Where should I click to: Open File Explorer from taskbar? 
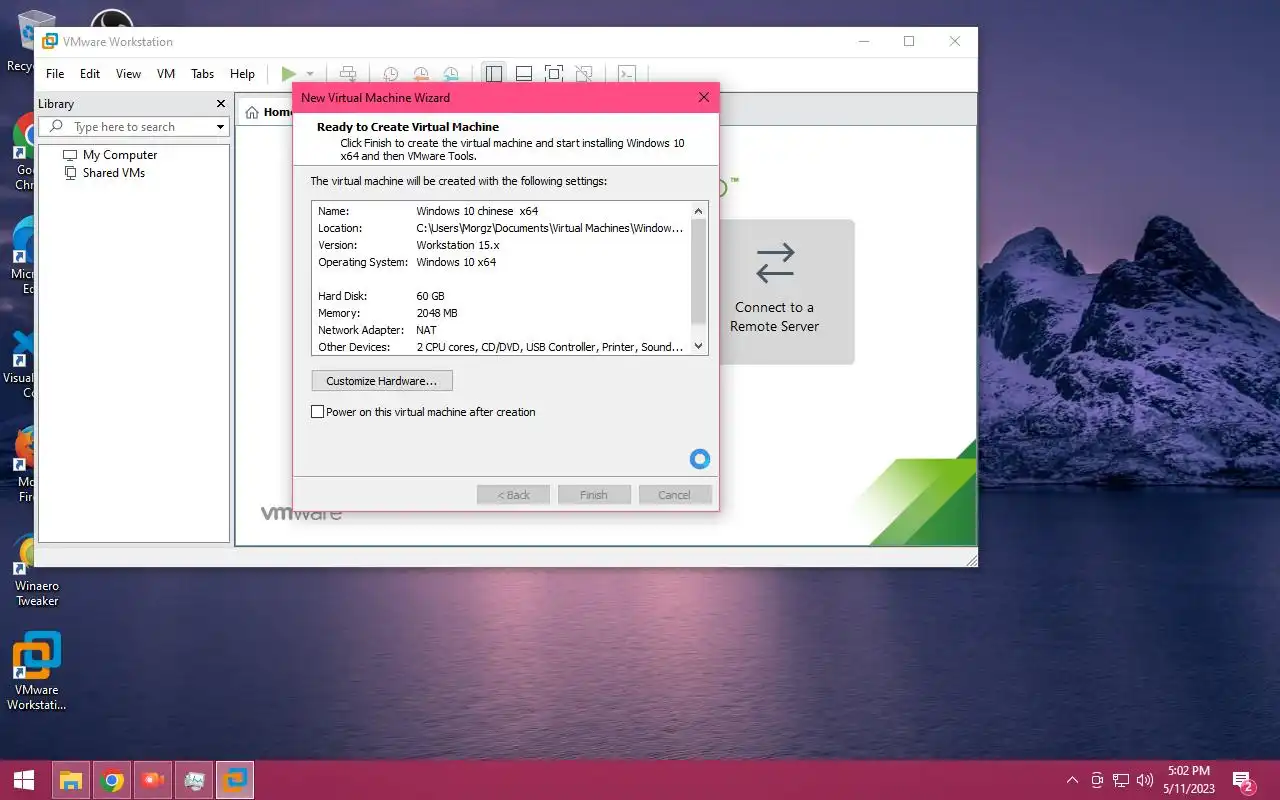point(70,780)
